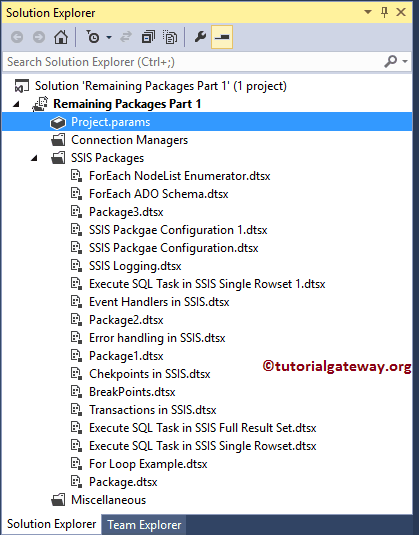This screenshot has height=535, width=419.
Task: Select Package1.dtsx
Action: (x=126, y=356)
